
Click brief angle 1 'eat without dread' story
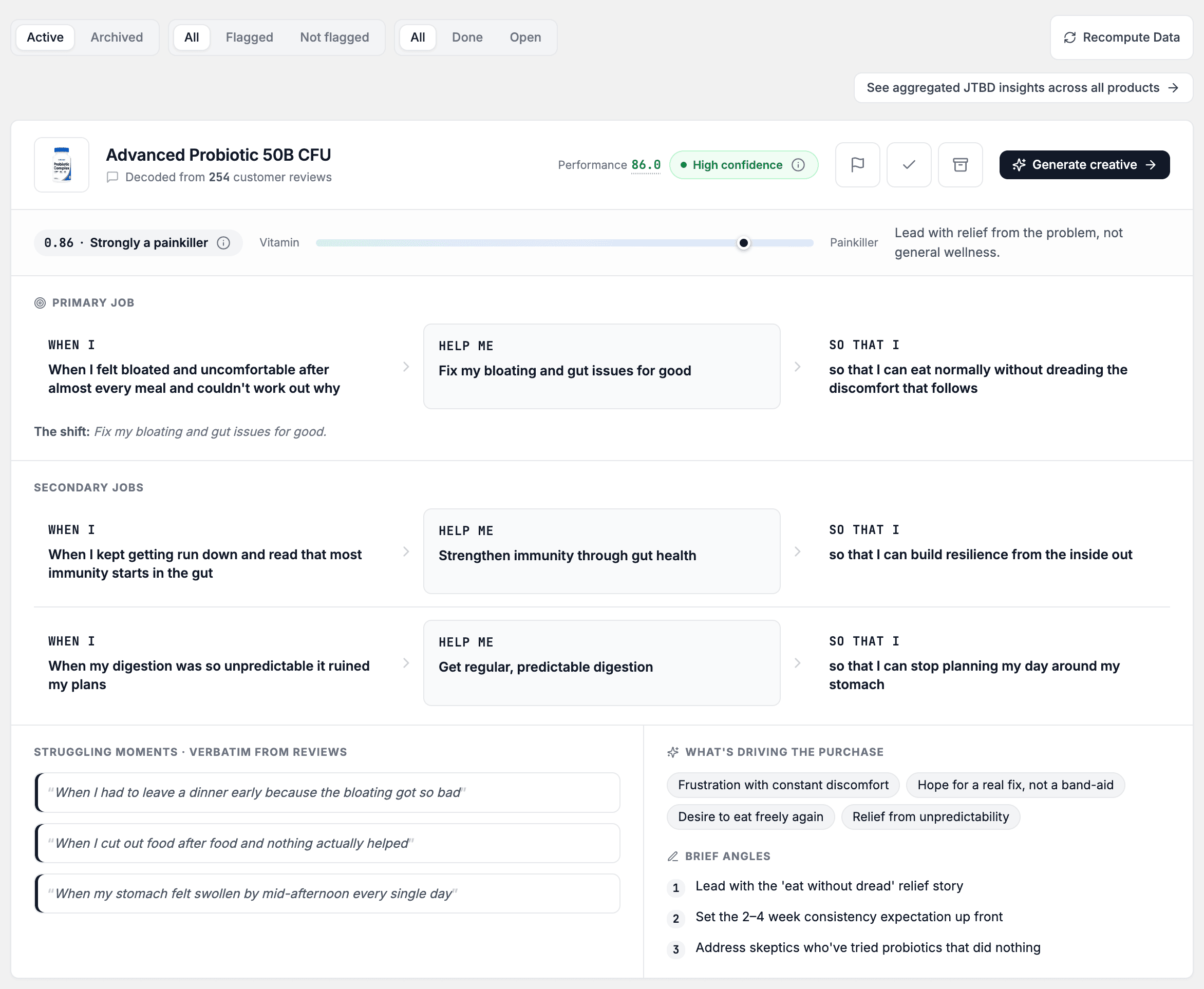[829, 886]
